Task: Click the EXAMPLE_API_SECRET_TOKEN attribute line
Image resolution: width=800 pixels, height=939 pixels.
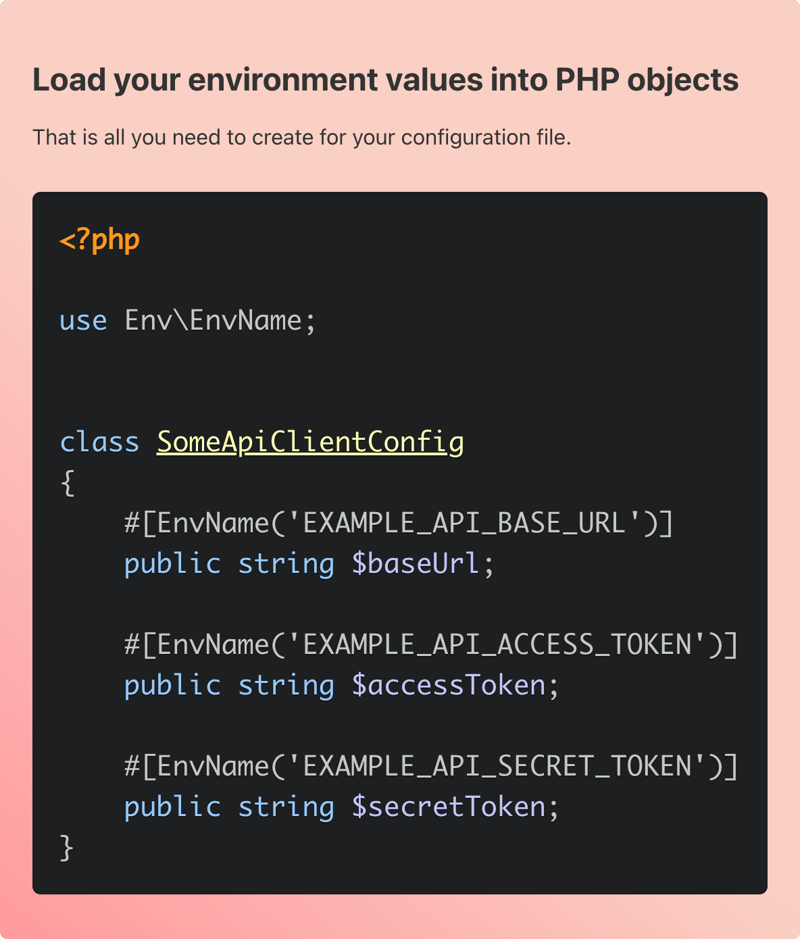Action: click(431, 767)
